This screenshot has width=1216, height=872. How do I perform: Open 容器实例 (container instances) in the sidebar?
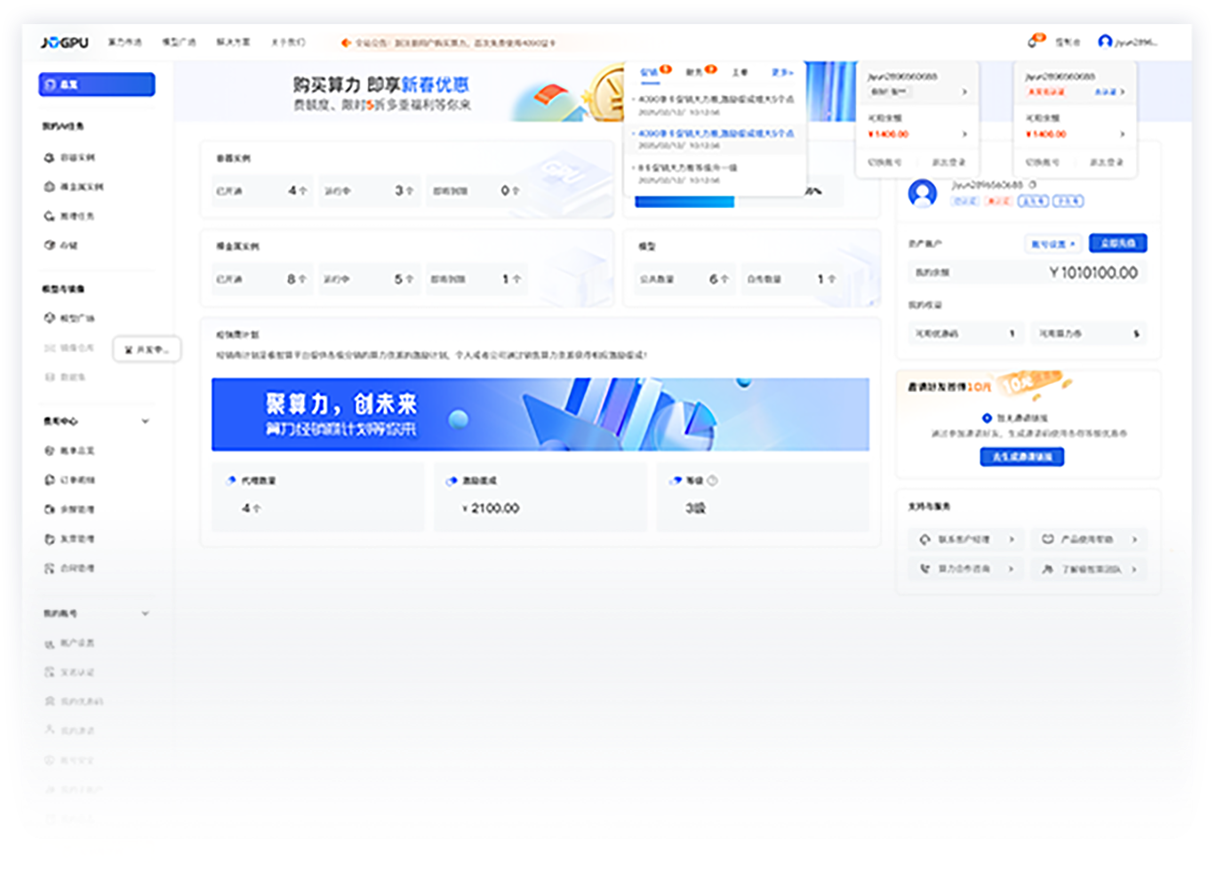(76, 158)
